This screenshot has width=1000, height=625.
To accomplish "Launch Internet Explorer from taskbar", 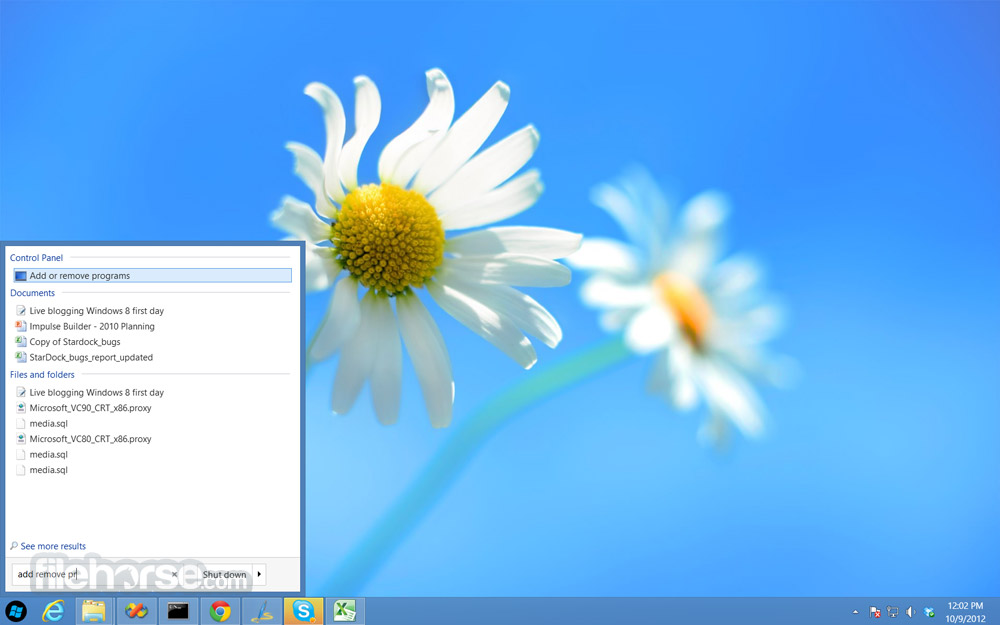I will pyautogui.click(x=54, y=611).
